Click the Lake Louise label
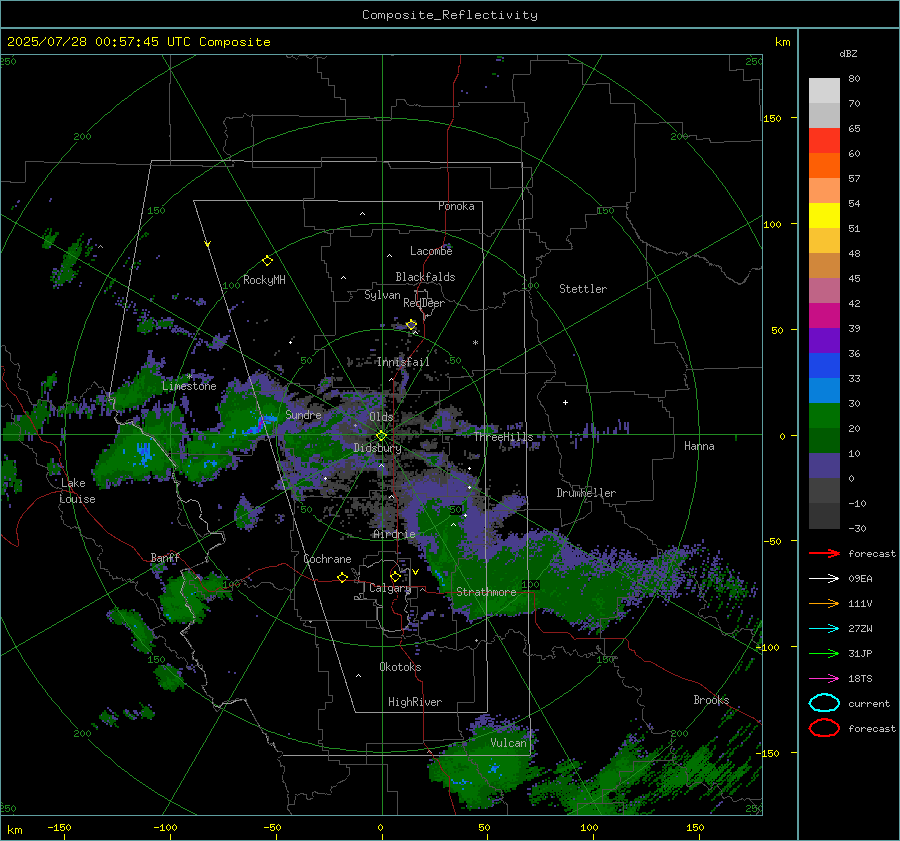 [x=77, y=491]
